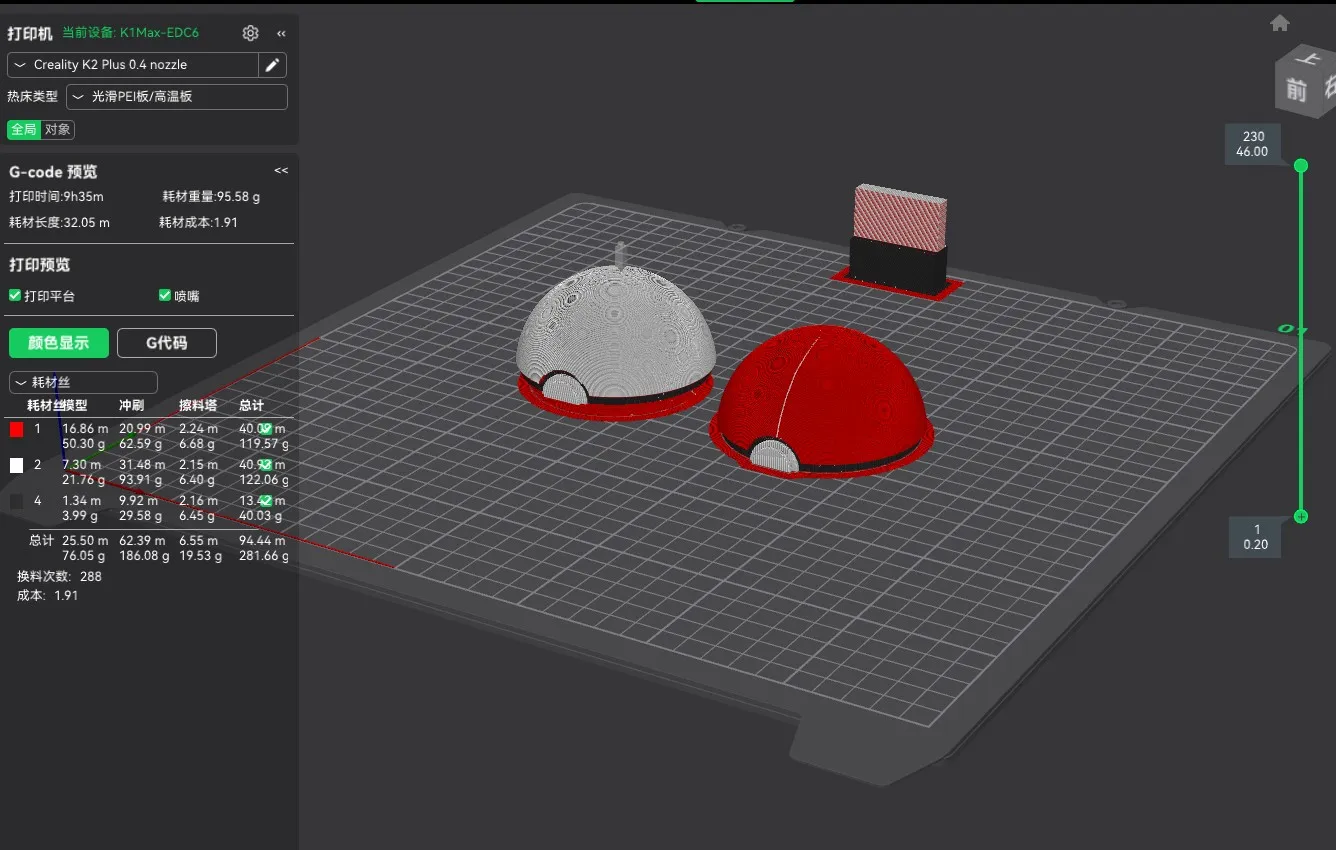Screen dimensions: 1336x850
Task: Select the 颜色显示 button
Action: click(58, 343)
